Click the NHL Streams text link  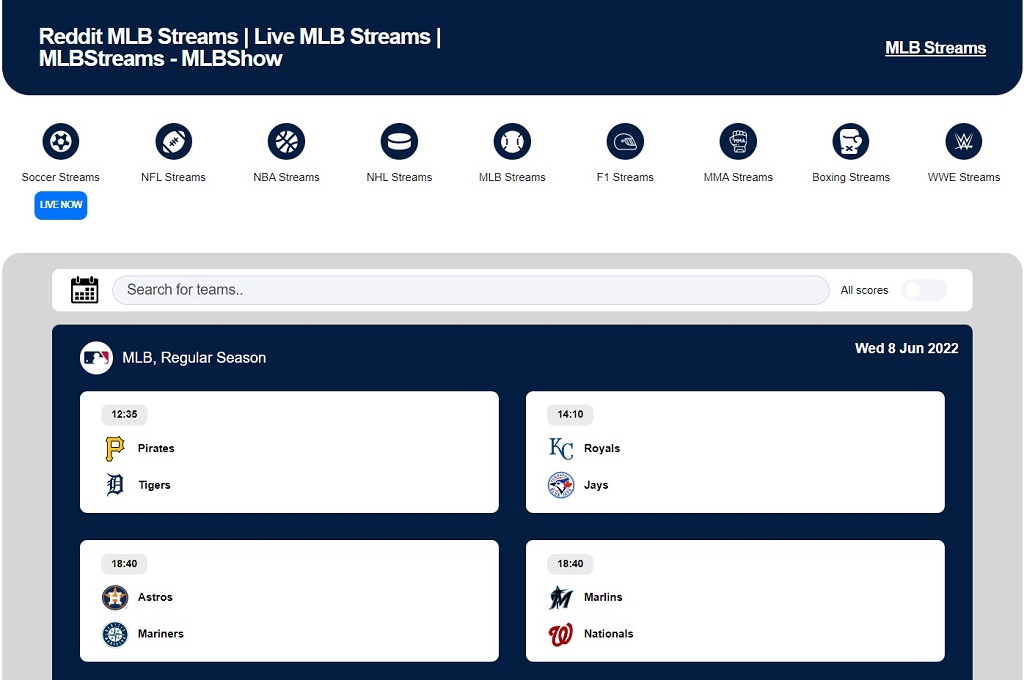coord(400,177)
